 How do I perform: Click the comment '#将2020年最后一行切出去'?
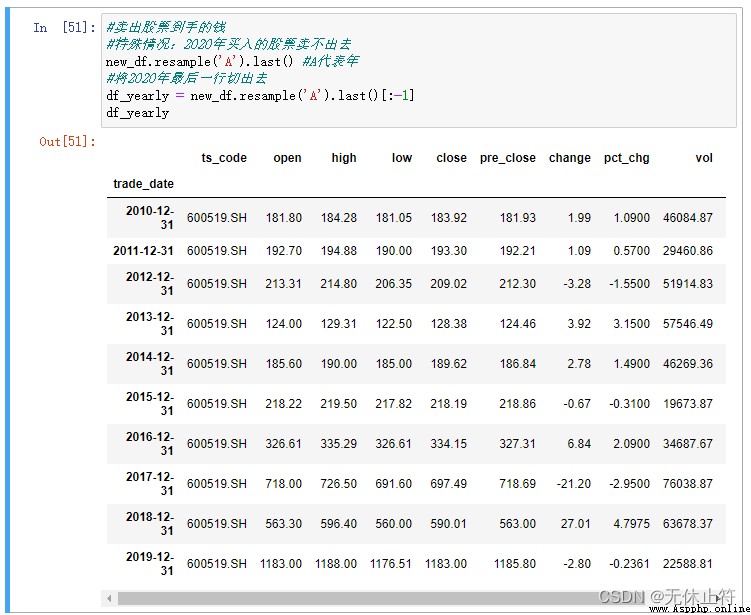pyautogui.click(x=186, y=79)
